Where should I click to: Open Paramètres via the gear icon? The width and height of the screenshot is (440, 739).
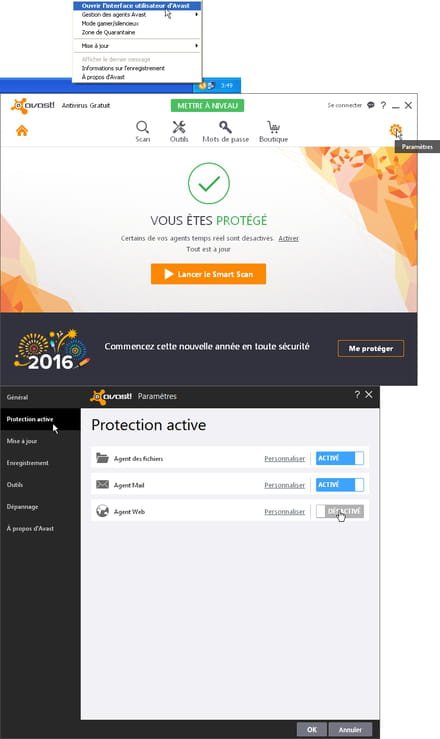pyautogui.click(x=395, y=130)
